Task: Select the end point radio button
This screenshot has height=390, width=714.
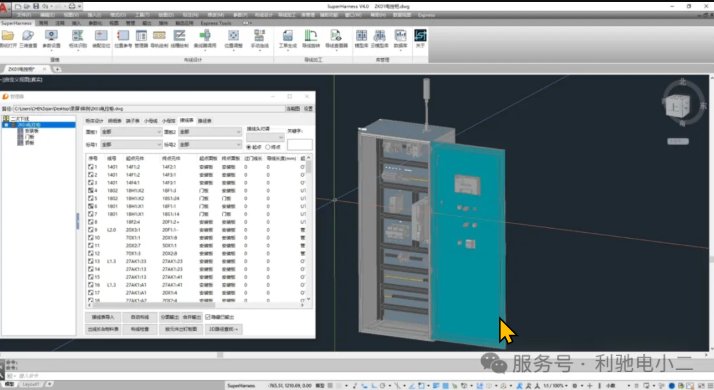Action: (268, 147)
